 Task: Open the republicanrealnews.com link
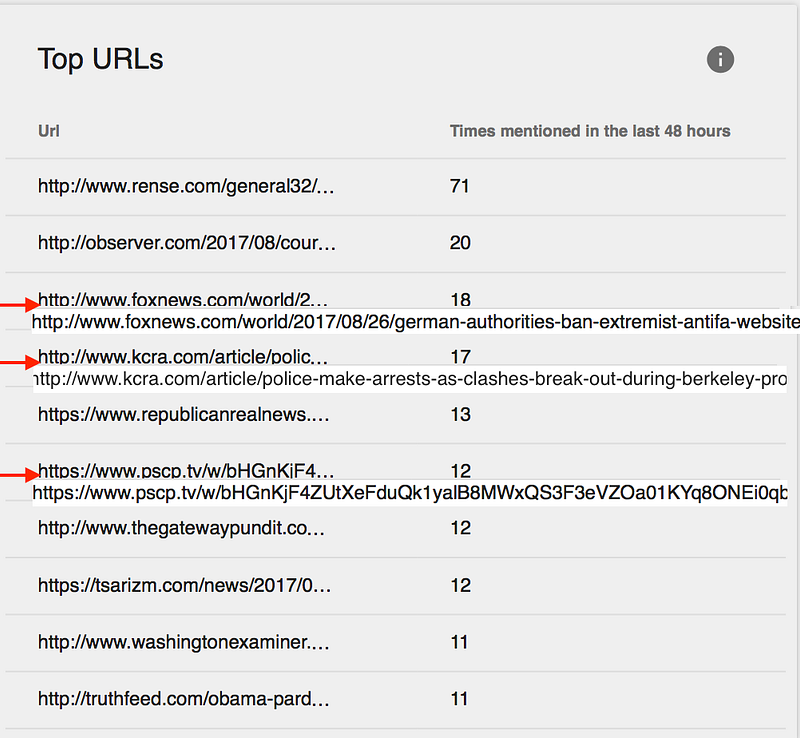183,414
